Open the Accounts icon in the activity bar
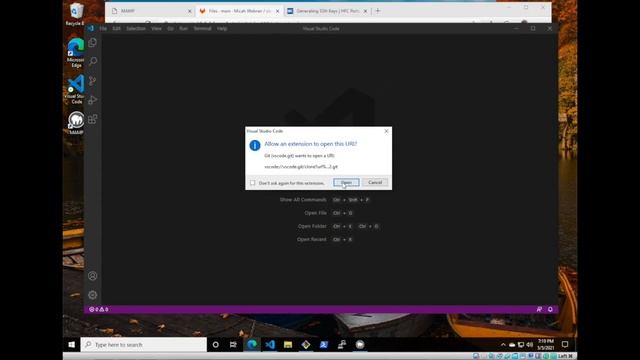Screen dimensions: 640x360 (93, 276)
